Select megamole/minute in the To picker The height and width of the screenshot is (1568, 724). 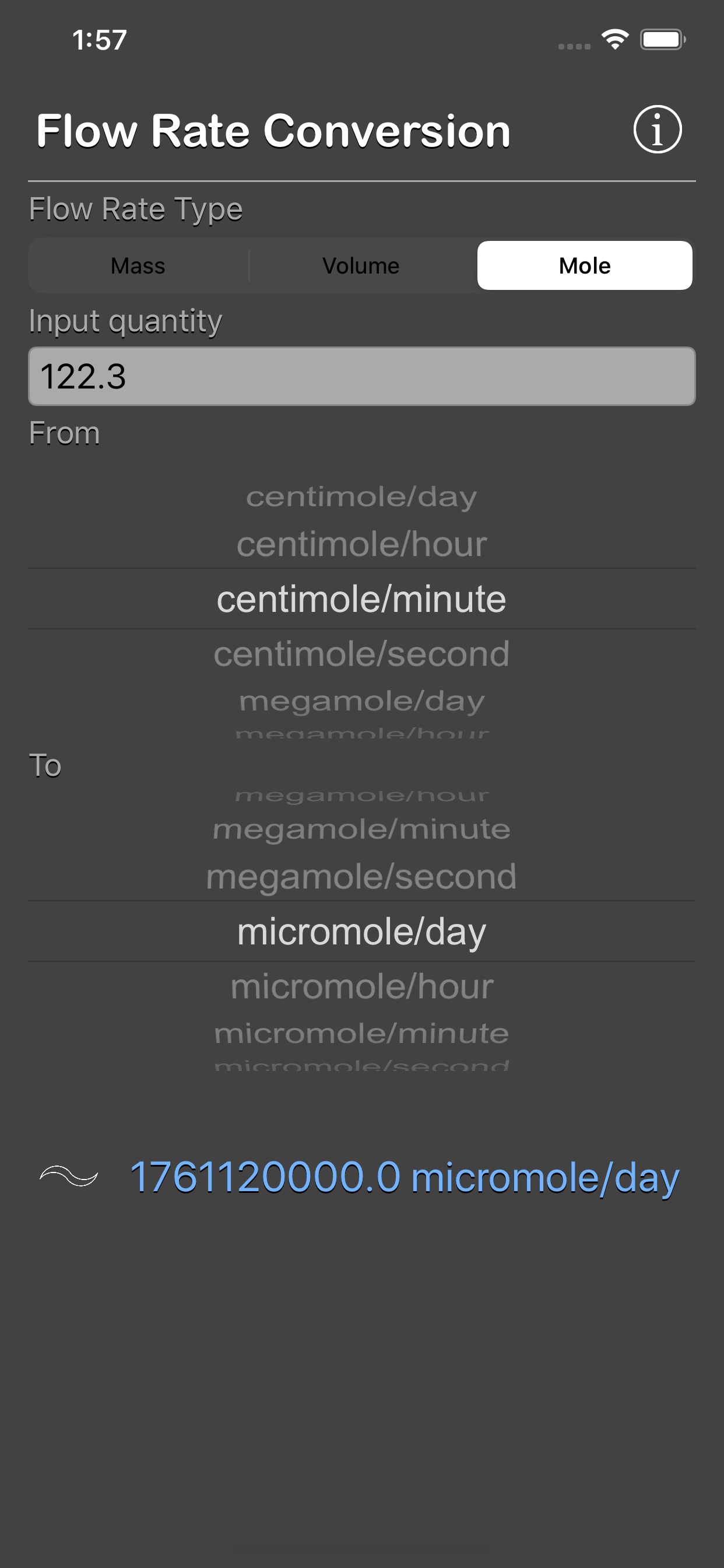(361, 829)
